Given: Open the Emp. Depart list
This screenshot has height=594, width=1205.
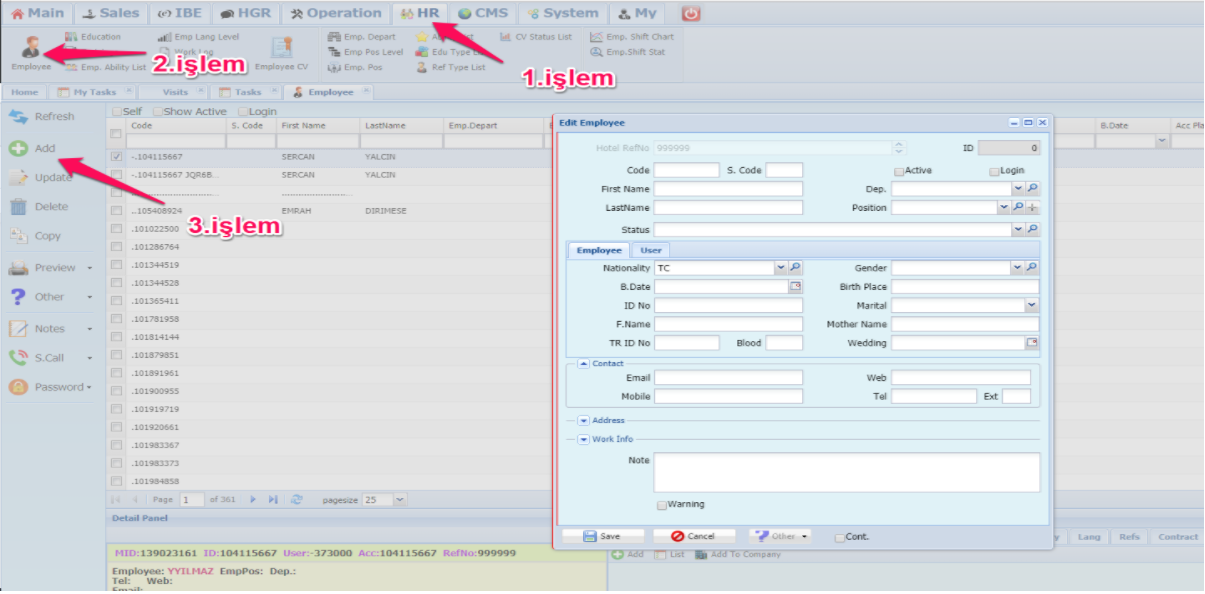Looking at the screenshot, I should (362, 37).
